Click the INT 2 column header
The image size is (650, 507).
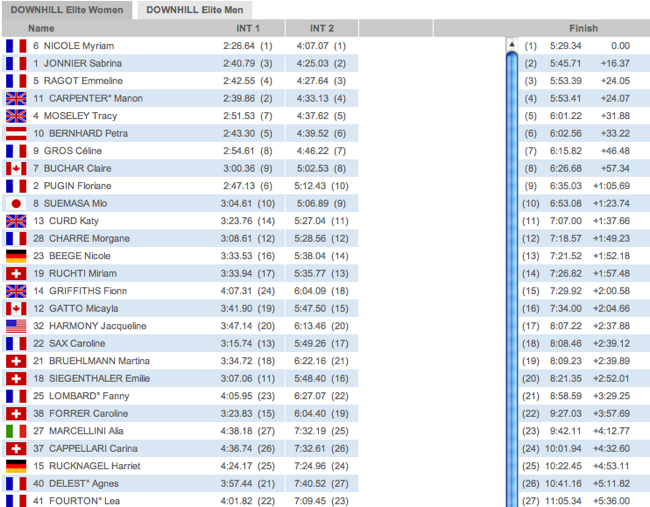(x=321, y=29)
